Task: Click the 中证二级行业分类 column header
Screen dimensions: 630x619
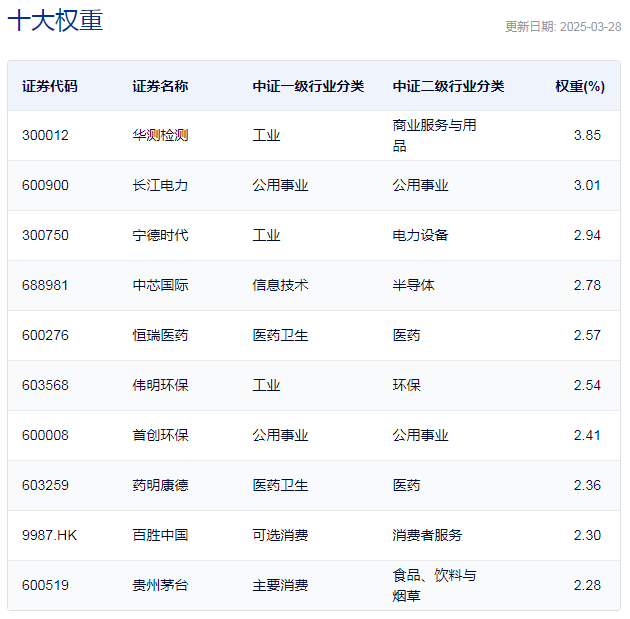Action: pyautogui.click(x=448, y=86)
